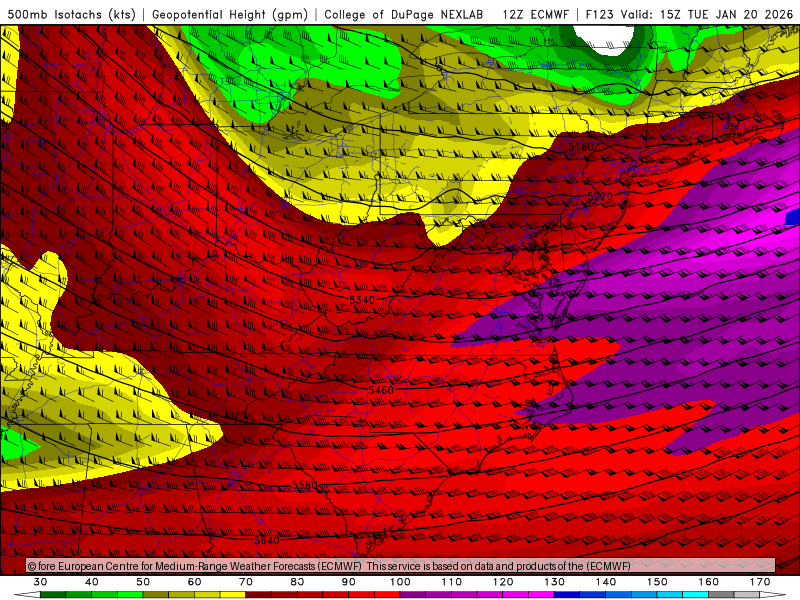Screen dimensions: 800x600
Task: Click the blue 130-140 kt legend swatch
Action: tap(581, 595)
